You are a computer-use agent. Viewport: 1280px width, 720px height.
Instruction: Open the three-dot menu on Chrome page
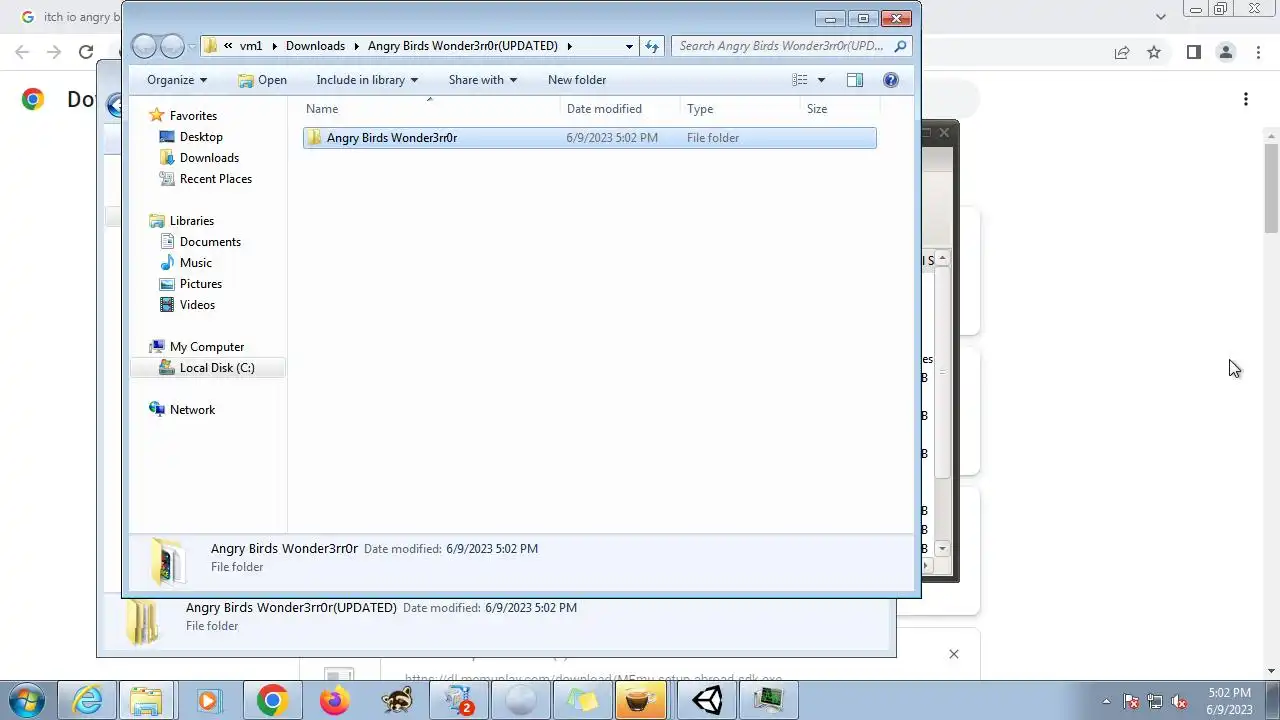(x=1246, y=99)
